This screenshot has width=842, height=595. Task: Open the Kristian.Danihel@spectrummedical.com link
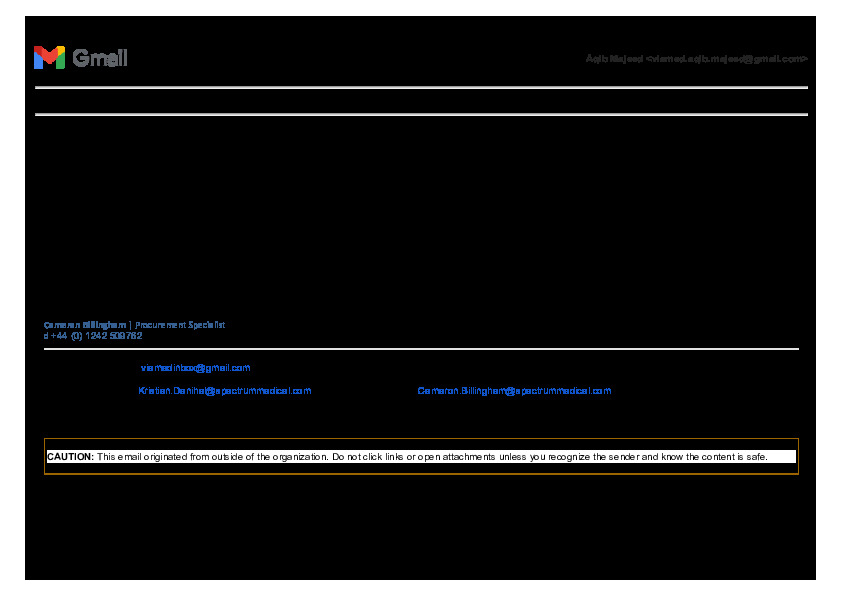pyautogui.click(x=225, y=391)
